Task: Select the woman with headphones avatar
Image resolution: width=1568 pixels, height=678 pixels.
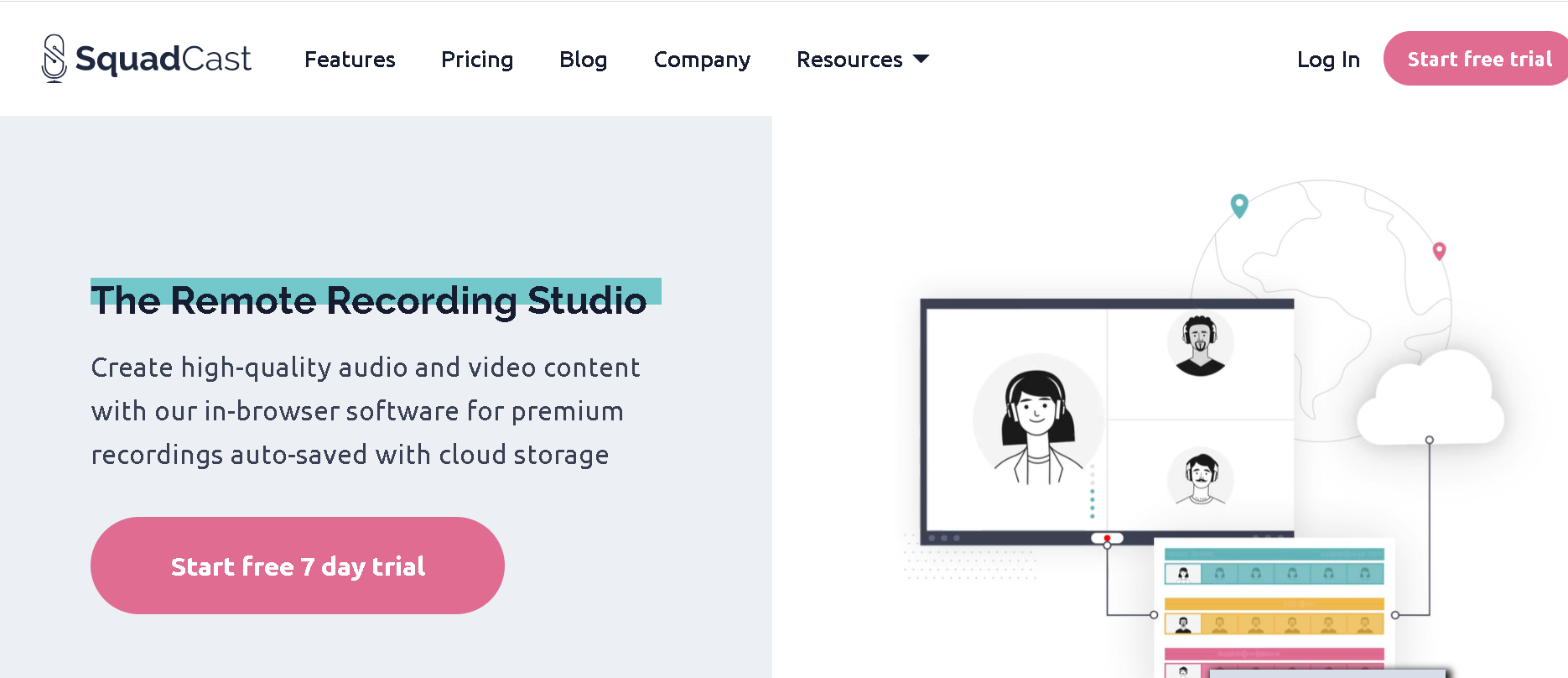Action: coord(1037,420)
